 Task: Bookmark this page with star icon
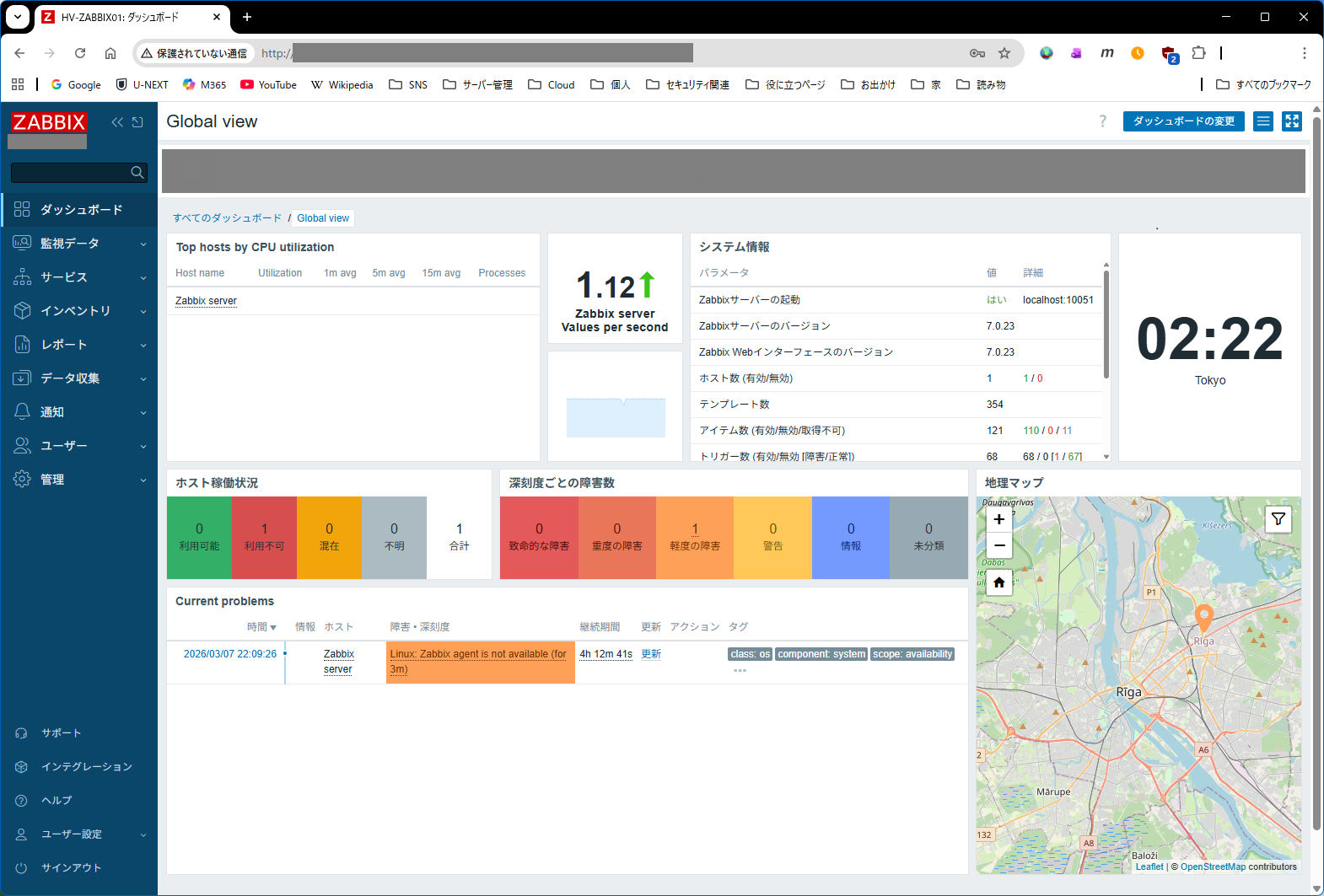coord(1004,53)
